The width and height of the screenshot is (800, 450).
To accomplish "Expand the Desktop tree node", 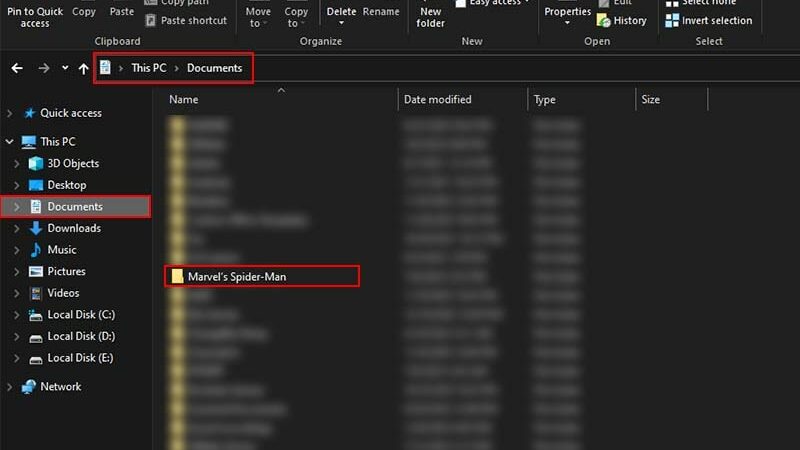I will pos(16,185).
